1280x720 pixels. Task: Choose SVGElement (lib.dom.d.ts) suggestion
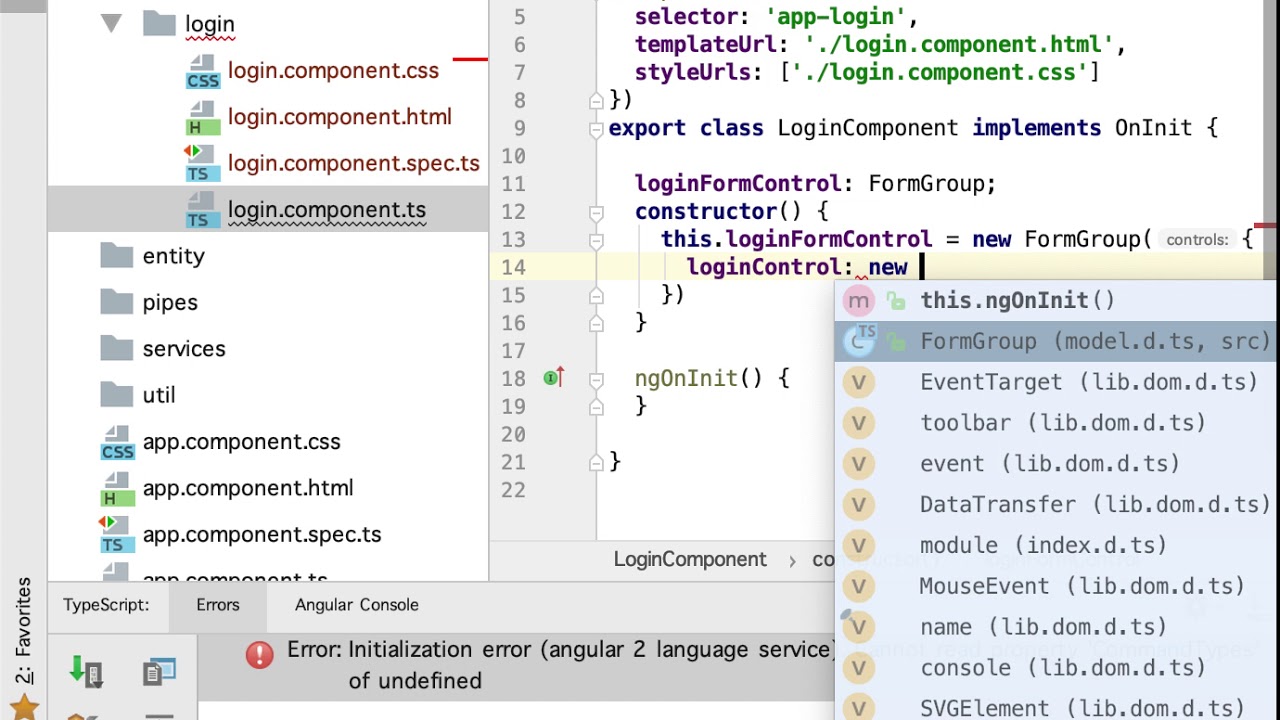click(x=1057, y=707)
